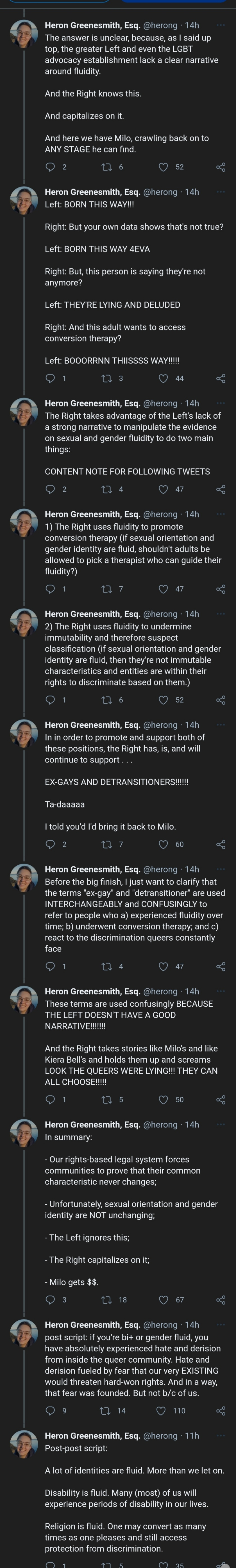Open more options on the first tweet

tap(221, 26)
